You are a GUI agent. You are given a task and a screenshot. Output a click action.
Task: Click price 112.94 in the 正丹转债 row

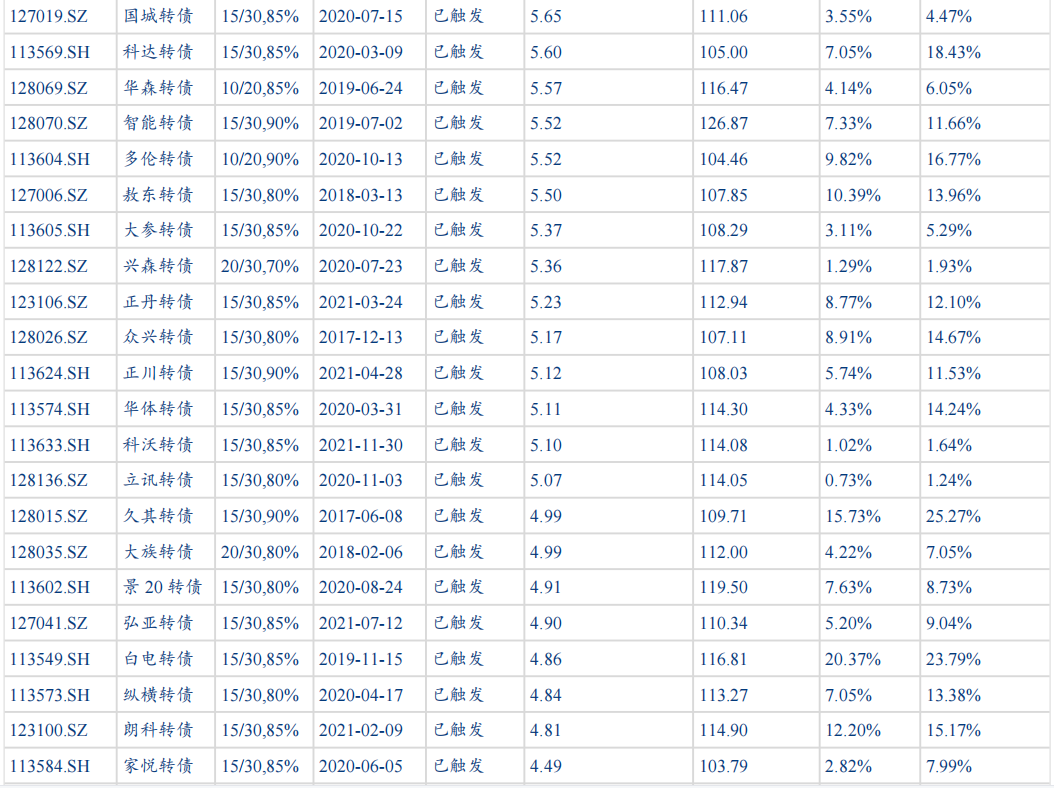click(x=723, y=302)
